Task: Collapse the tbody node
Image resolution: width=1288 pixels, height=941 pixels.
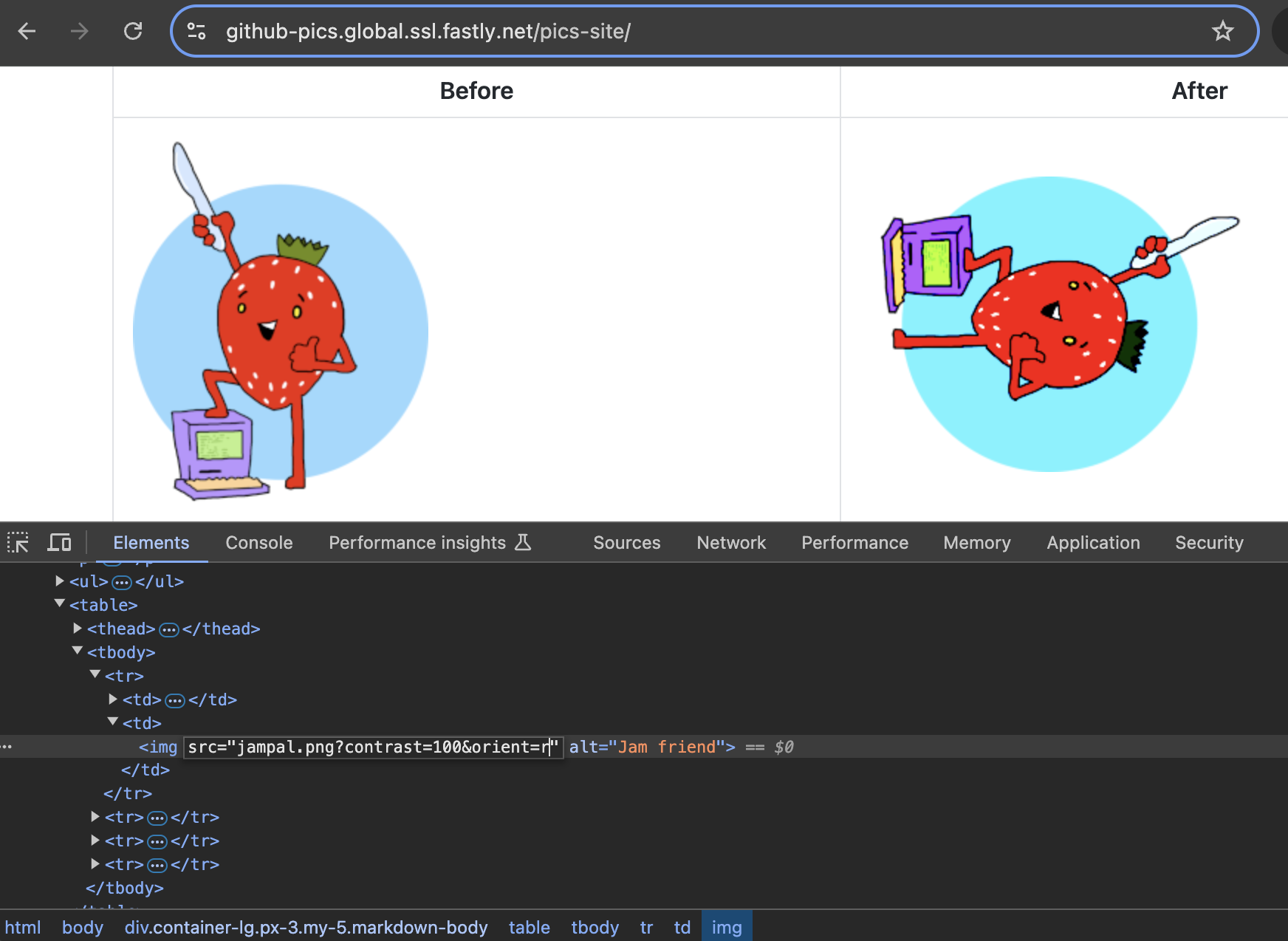Action: (x=77, y=651)
